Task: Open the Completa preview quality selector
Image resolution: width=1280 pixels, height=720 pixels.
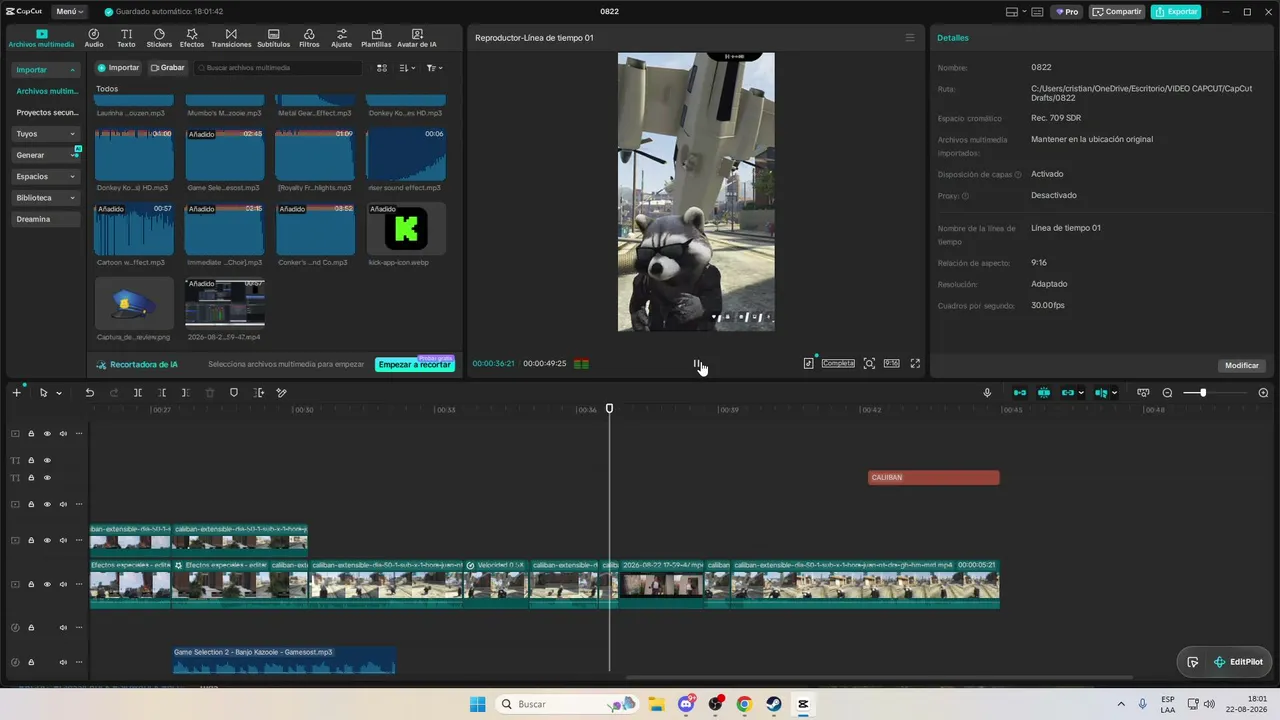Action: pyautogui.click(x=838, y=364)
